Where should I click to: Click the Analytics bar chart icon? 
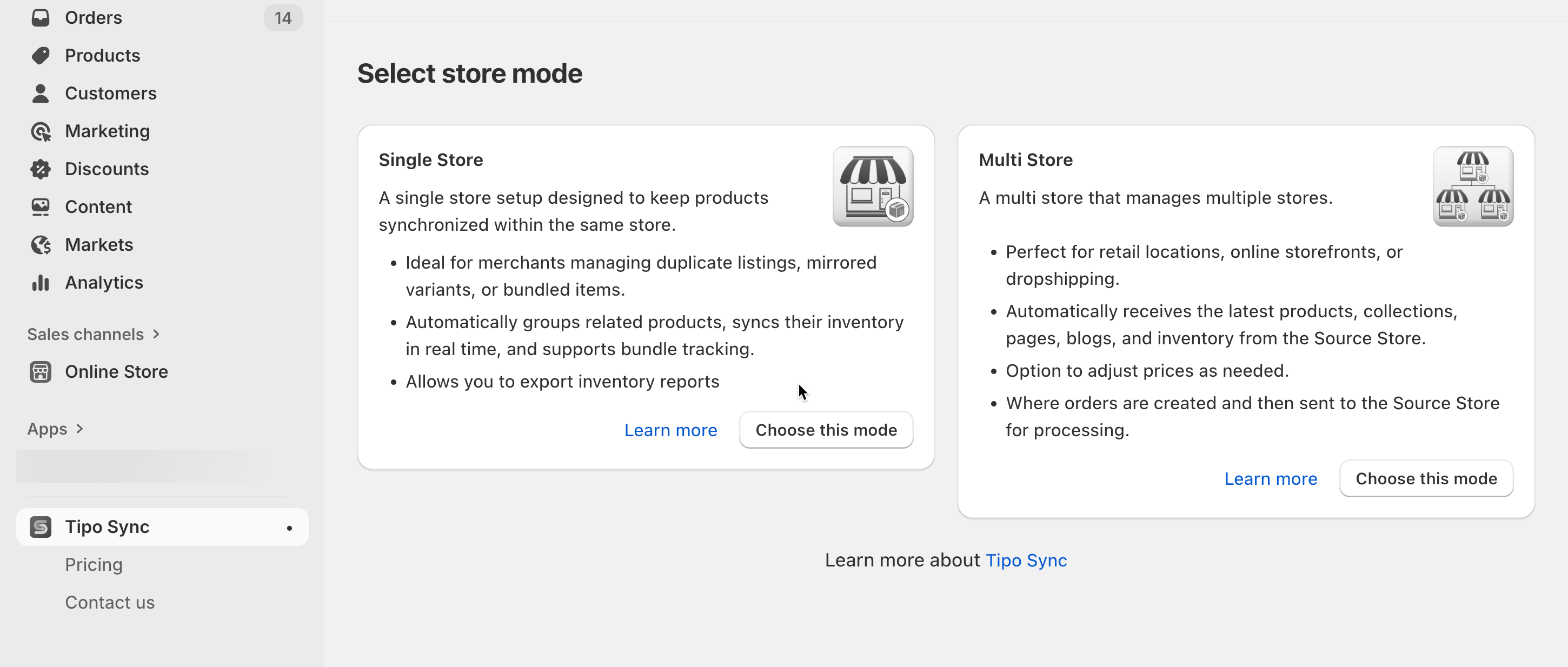click(x=40, y=282)
